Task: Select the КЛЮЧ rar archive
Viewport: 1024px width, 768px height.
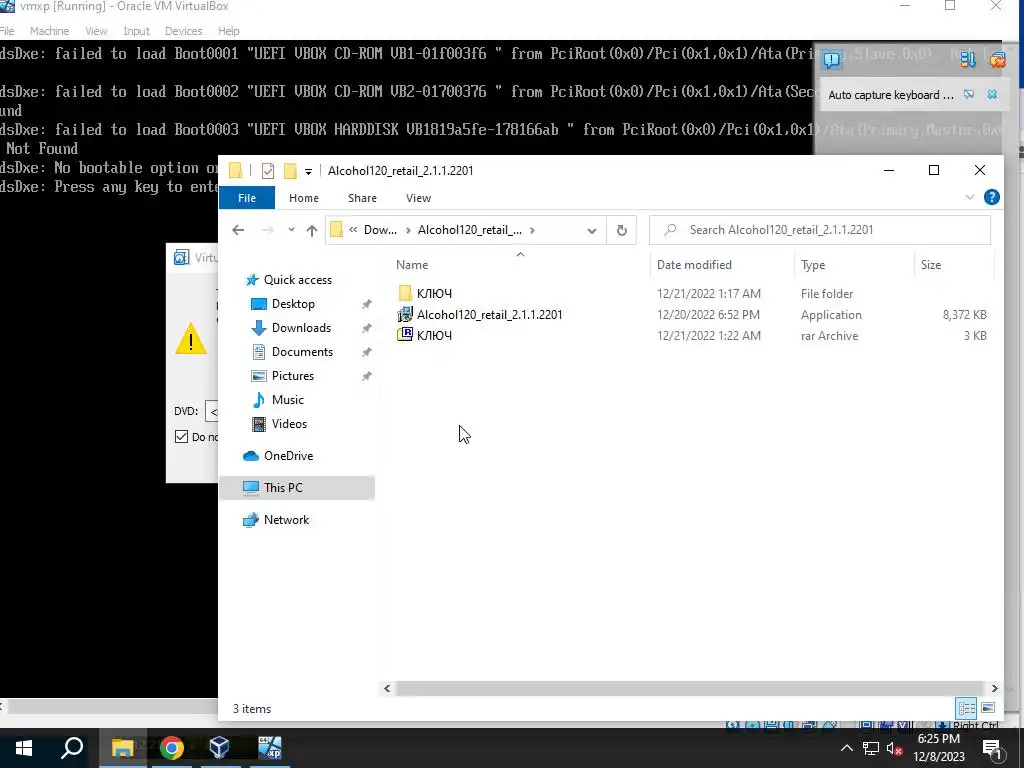Action: 434,336
